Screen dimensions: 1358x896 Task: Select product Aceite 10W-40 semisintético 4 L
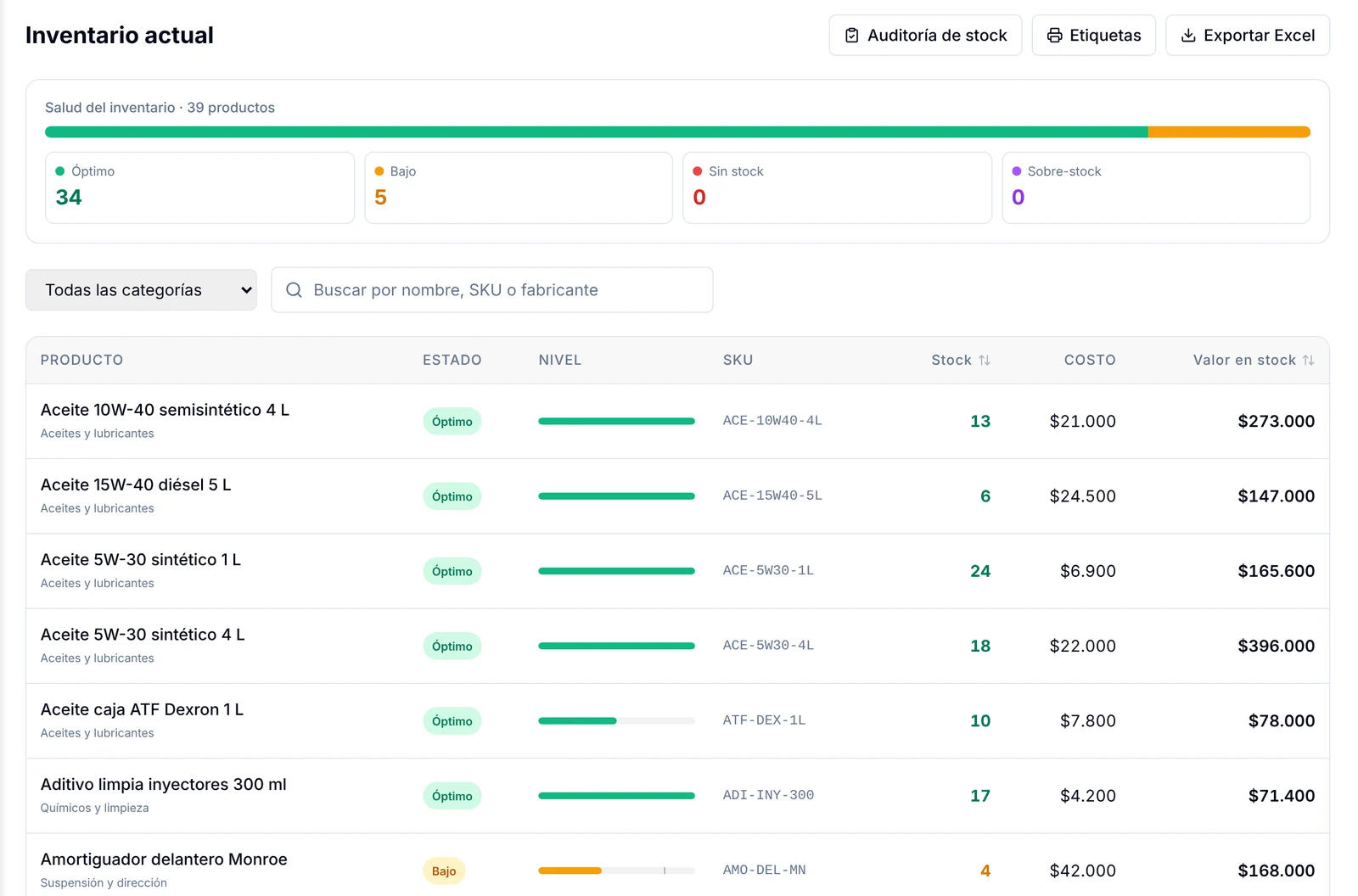tap(165, 410)
